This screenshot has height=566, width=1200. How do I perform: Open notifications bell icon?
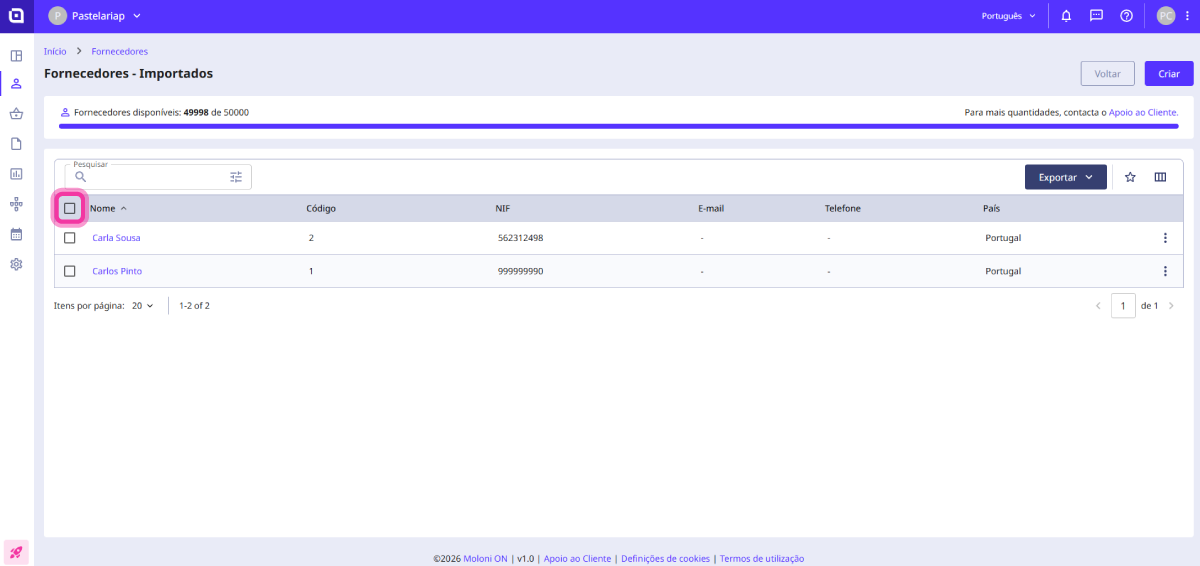pyautogui.click(x=1066, y=16)
